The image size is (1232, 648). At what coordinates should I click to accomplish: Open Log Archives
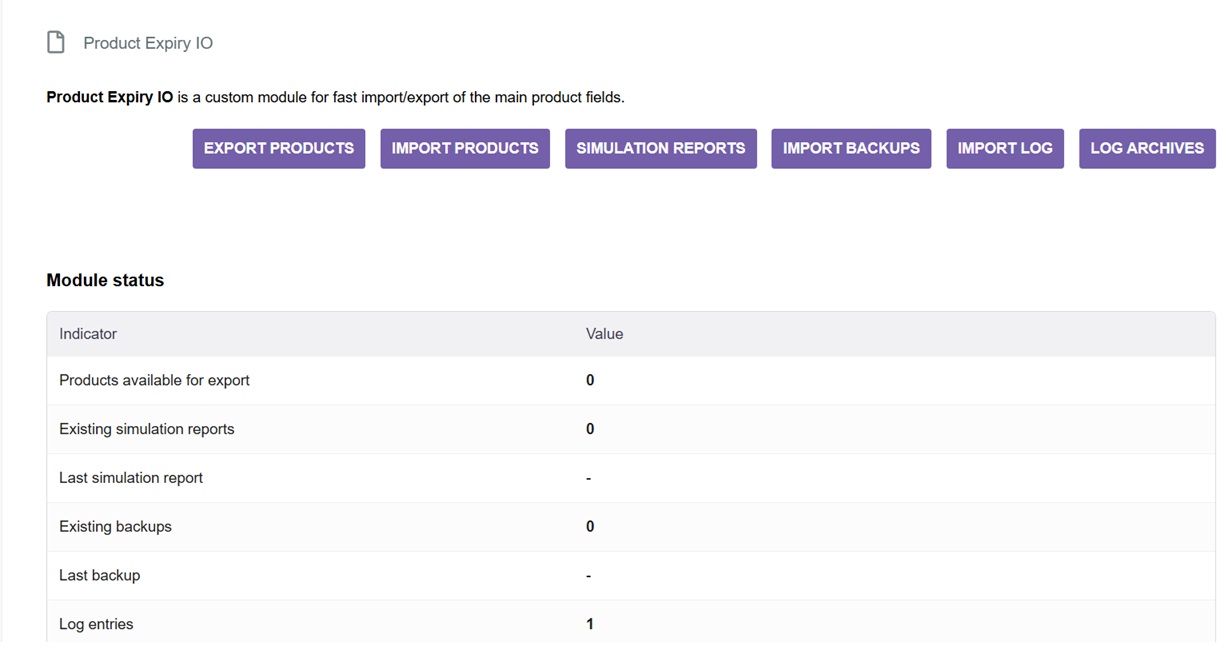point(1147,148)
